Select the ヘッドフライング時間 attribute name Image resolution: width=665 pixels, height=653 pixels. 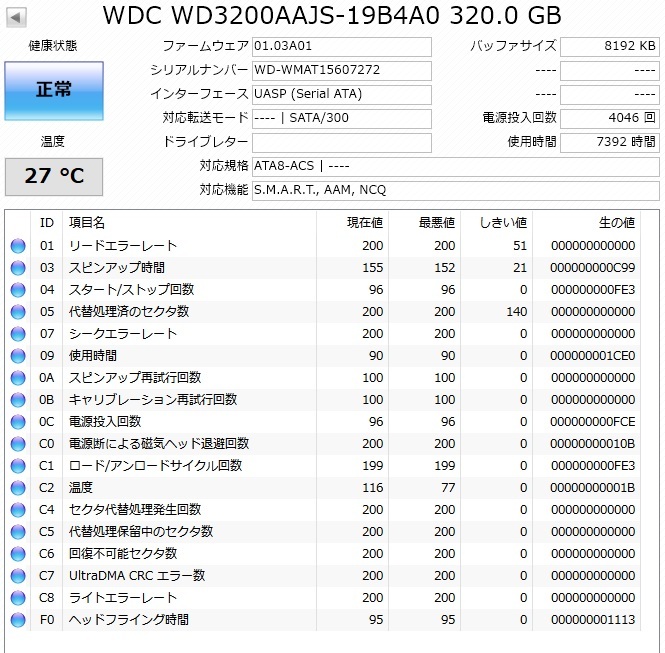click(129, 620)
